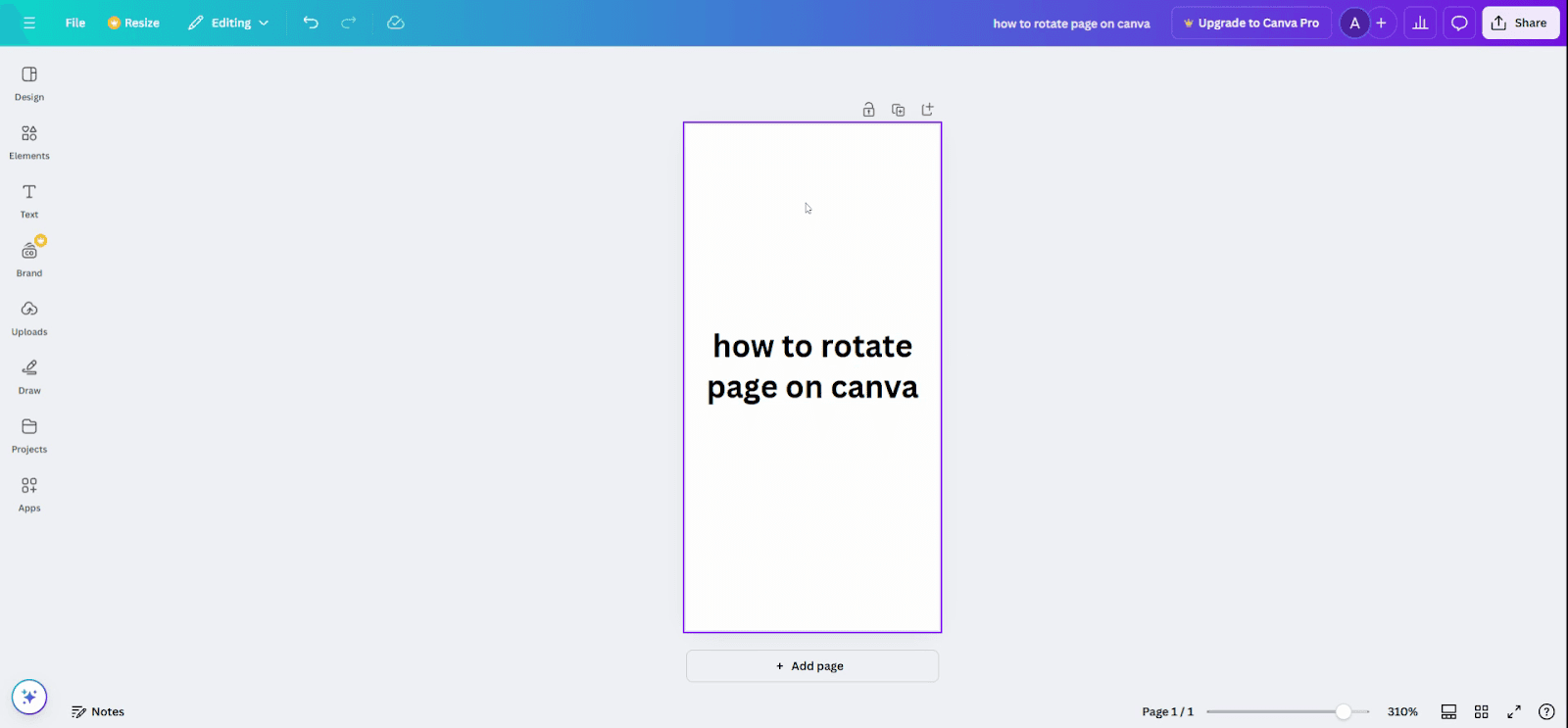
Task: Open the comments speech bubble
Action: pos(1459,23)
